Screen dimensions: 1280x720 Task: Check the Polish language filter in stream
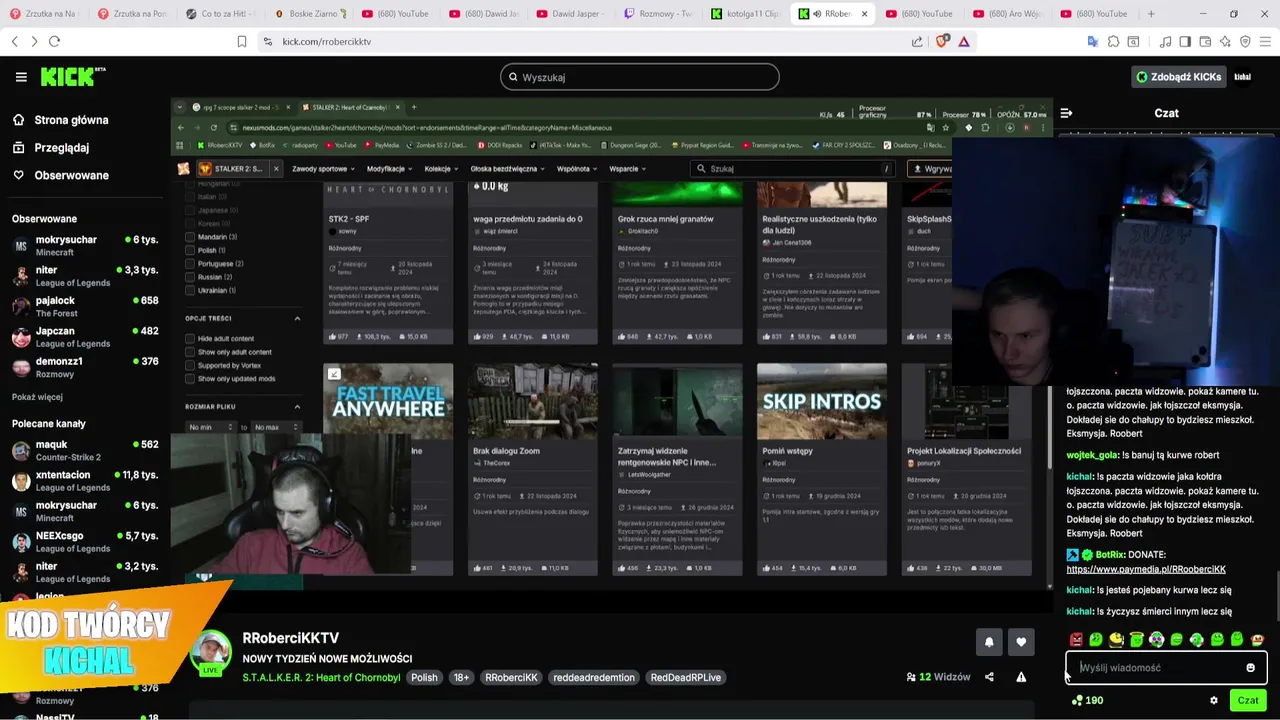(190, 250)
